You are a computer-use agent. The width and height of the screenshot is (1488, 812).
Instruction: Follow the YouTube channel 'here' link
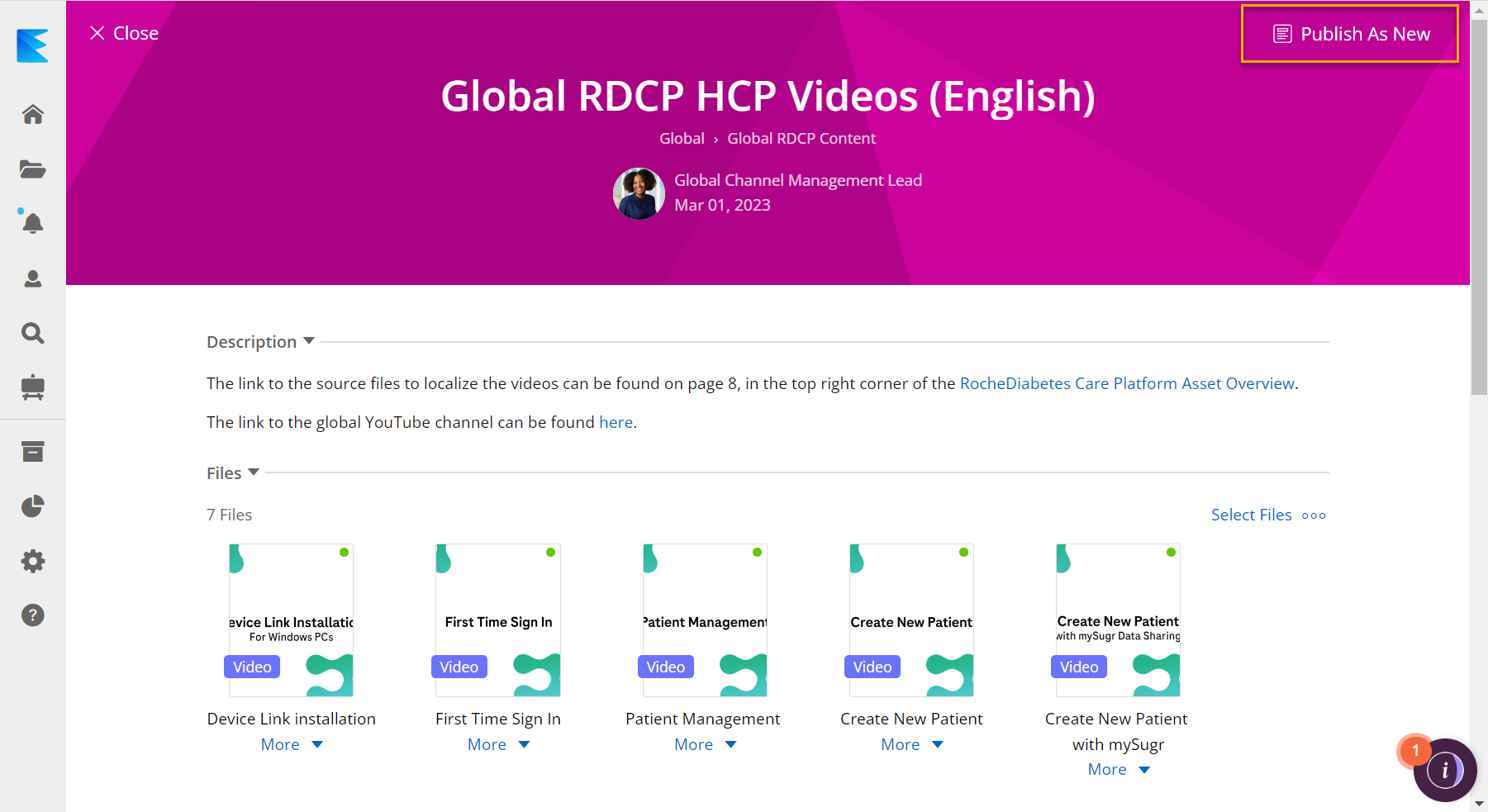(x=616, y=422)
